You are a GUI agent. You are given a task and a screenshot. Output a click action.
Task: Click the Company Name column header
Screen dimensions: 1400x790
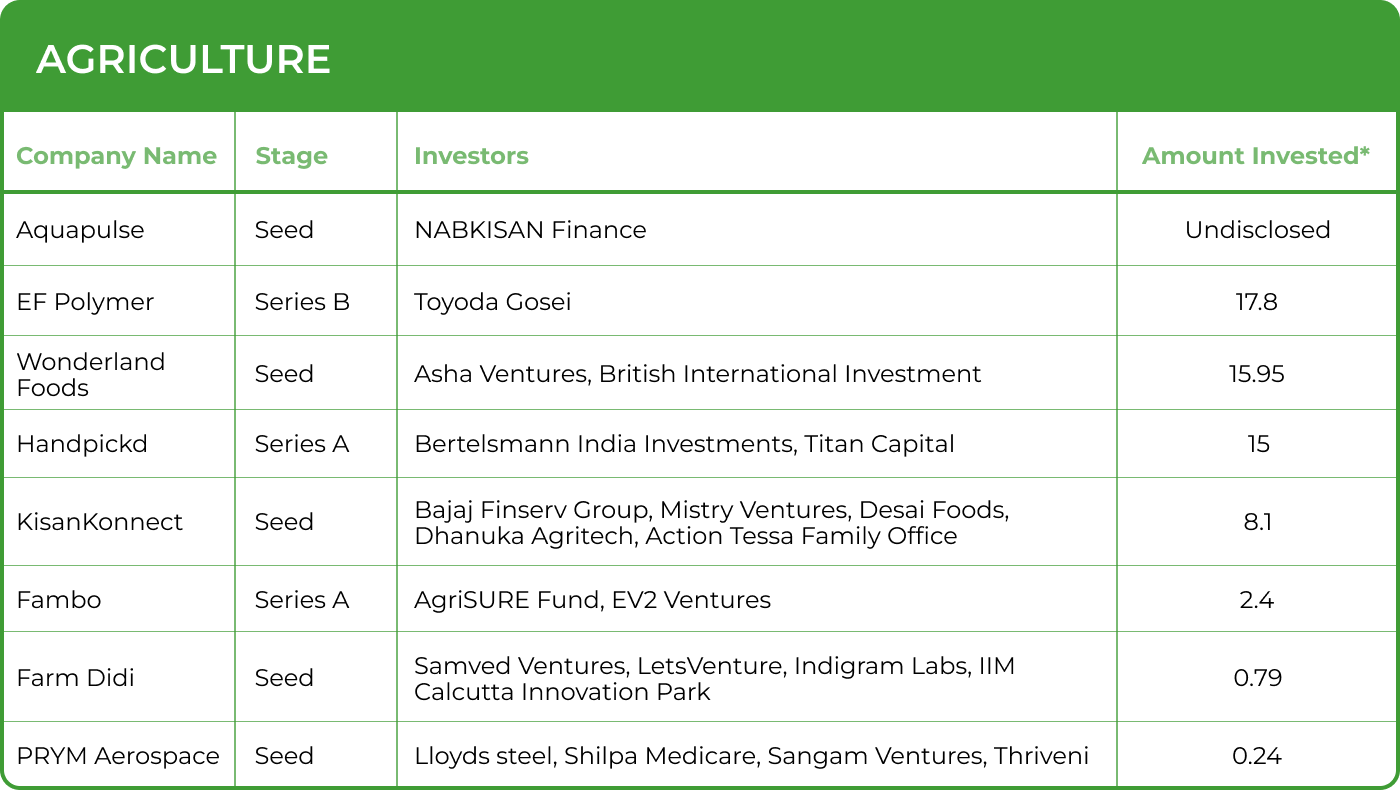coord(116,156)
